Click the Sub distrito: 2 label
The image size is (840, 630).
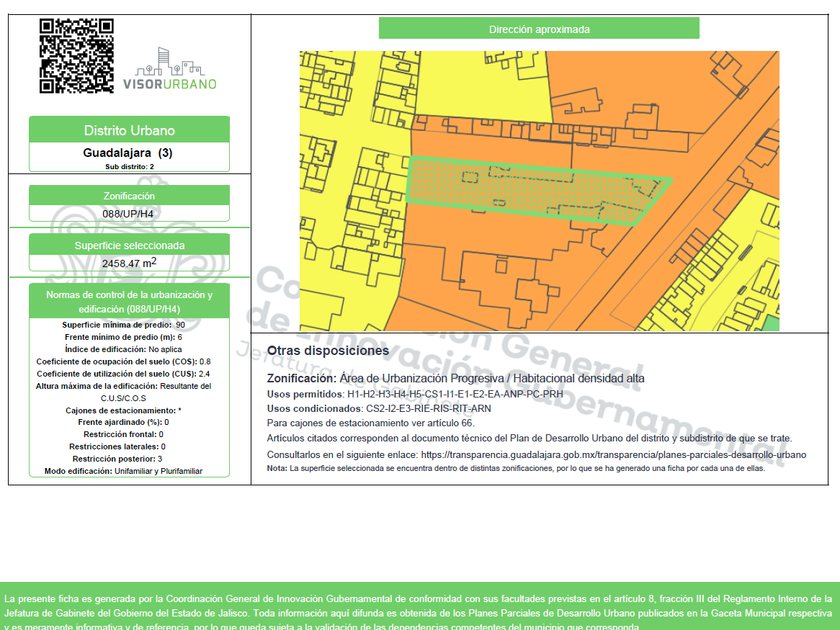click(129, 167)
